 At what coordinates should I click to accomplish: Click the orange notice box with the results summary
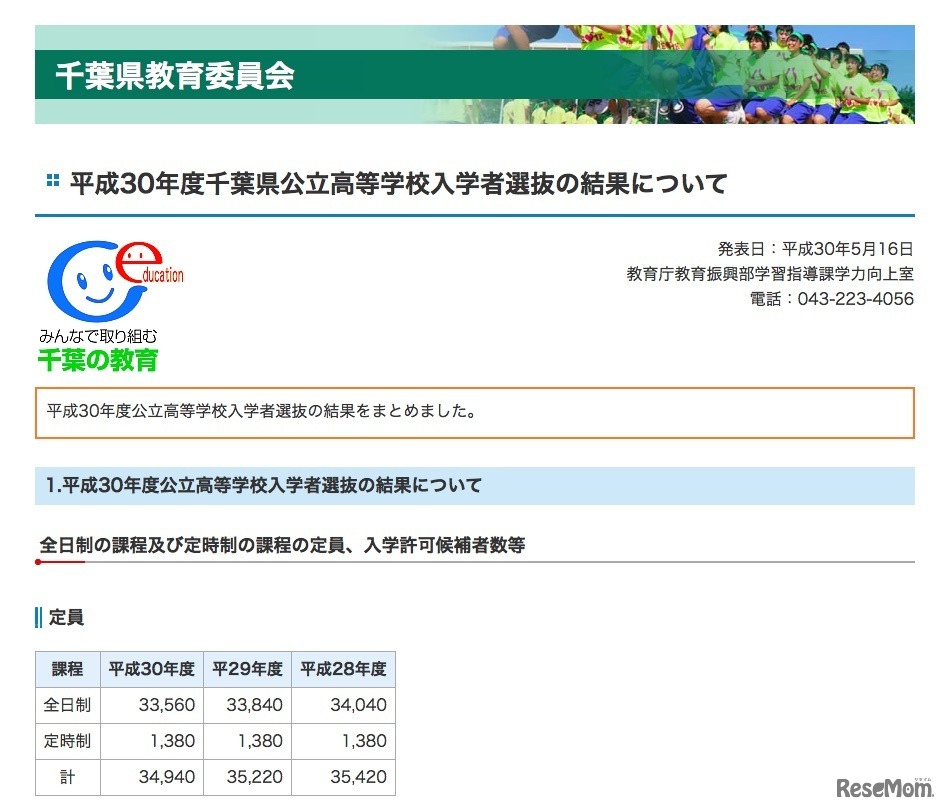[474, 412]
